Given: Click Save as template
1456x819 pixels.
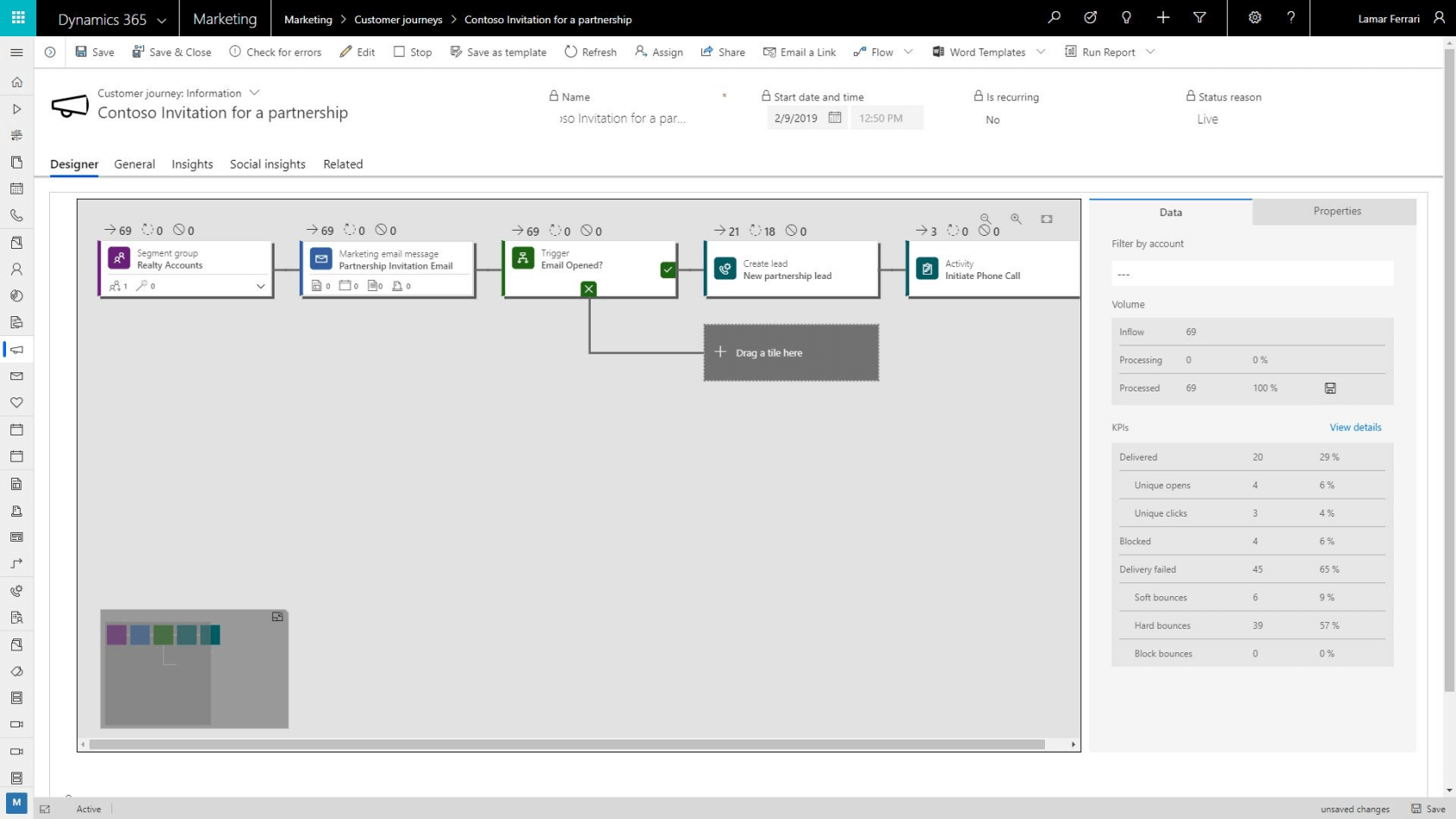Looking at the screenshot, I should pyautogui.click(x=498, y=52).
